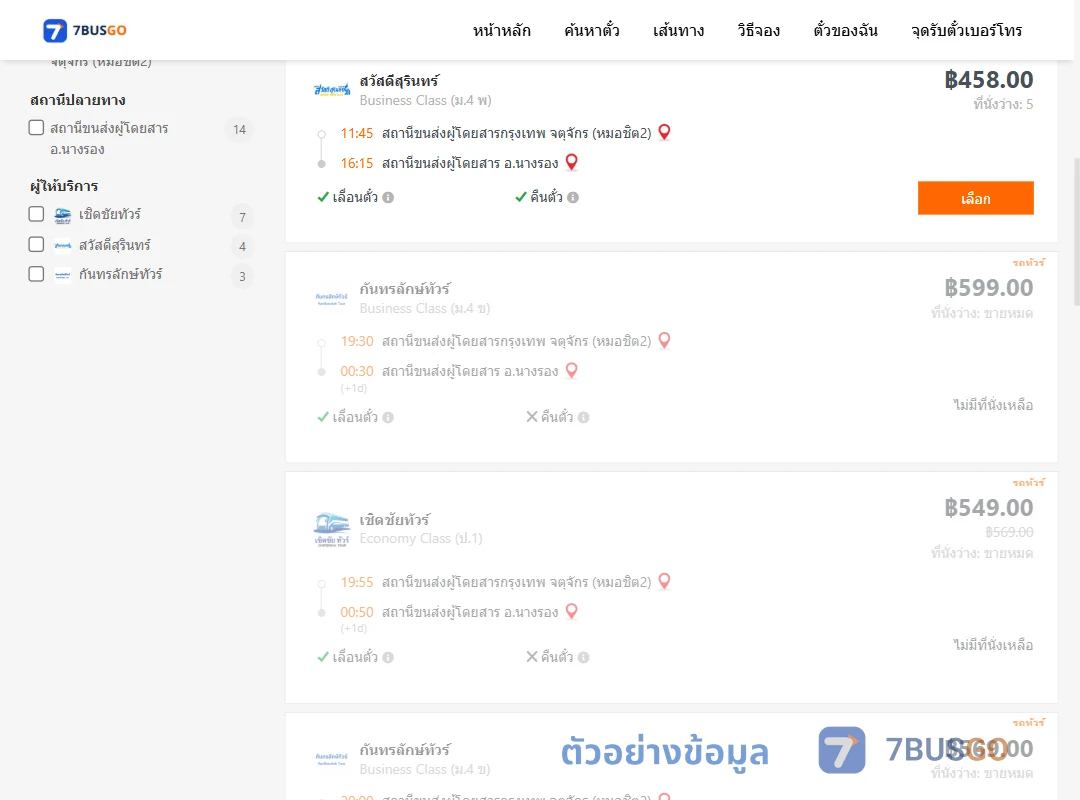Click ฿549.00 price text
This screenshot has width=1080, height=800.
pyautogui.click(x=989, y=508)
